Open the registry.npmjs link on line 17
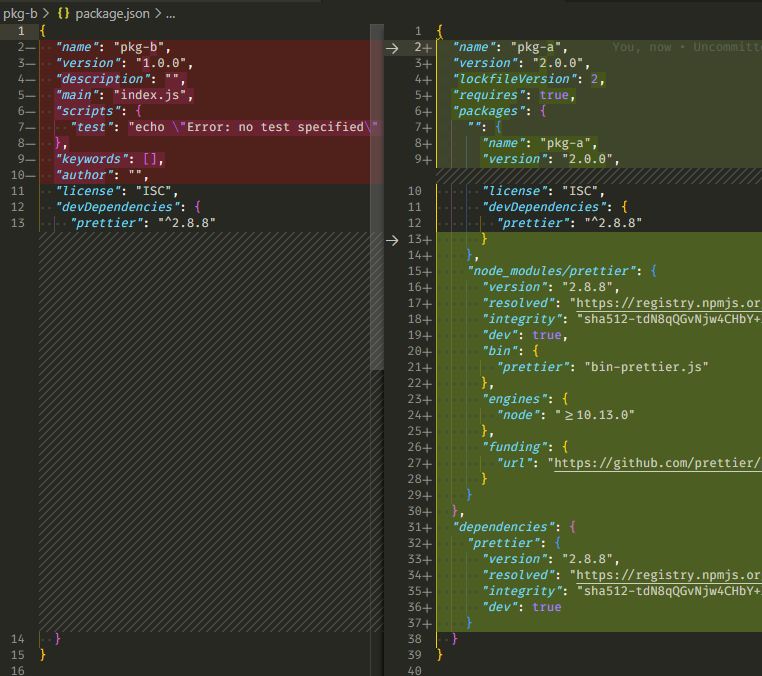Viewport: 762px width, 676px height. pyautogui.click(x=669, y=303)
